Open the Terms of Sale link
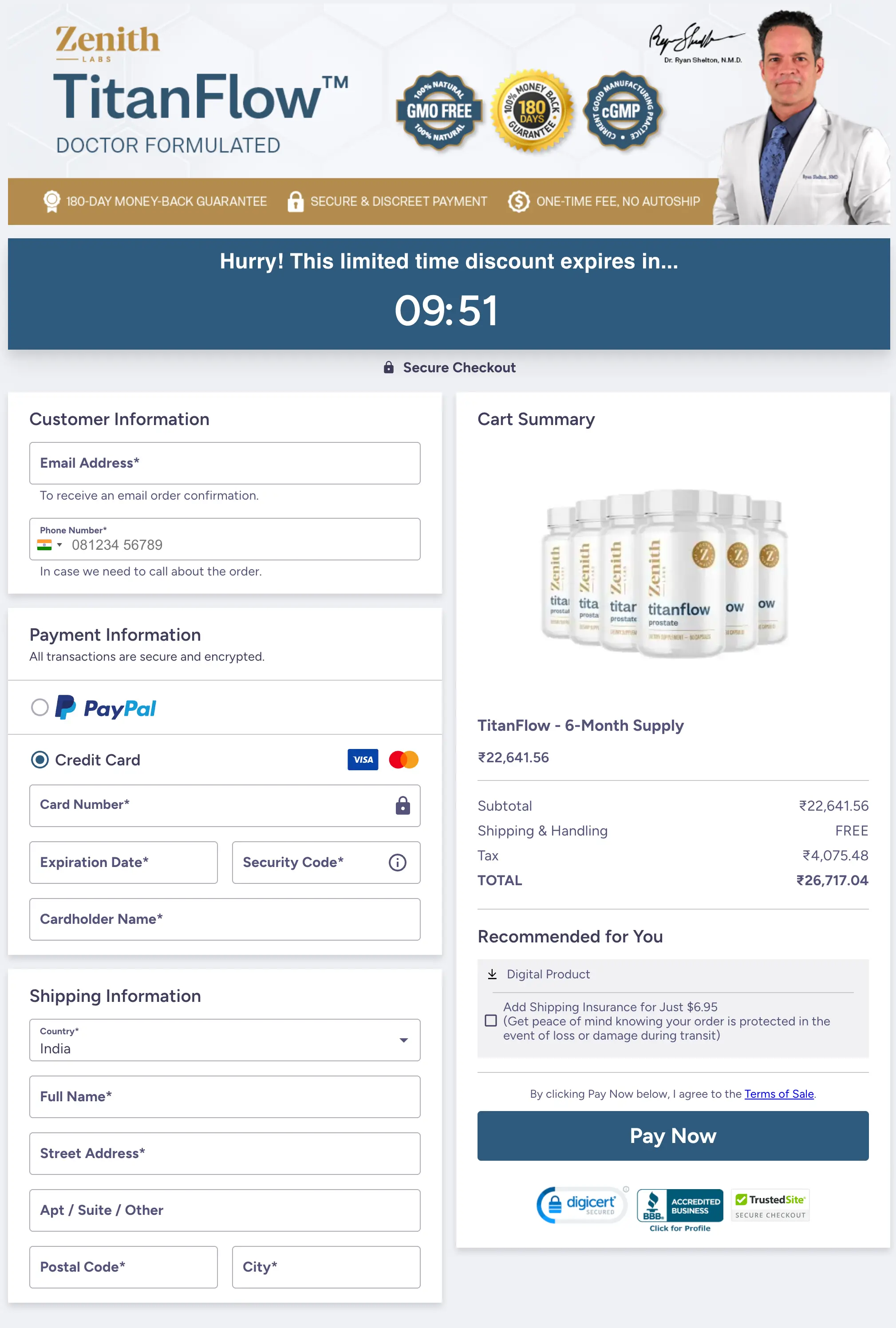 (x=779, y=1094)
